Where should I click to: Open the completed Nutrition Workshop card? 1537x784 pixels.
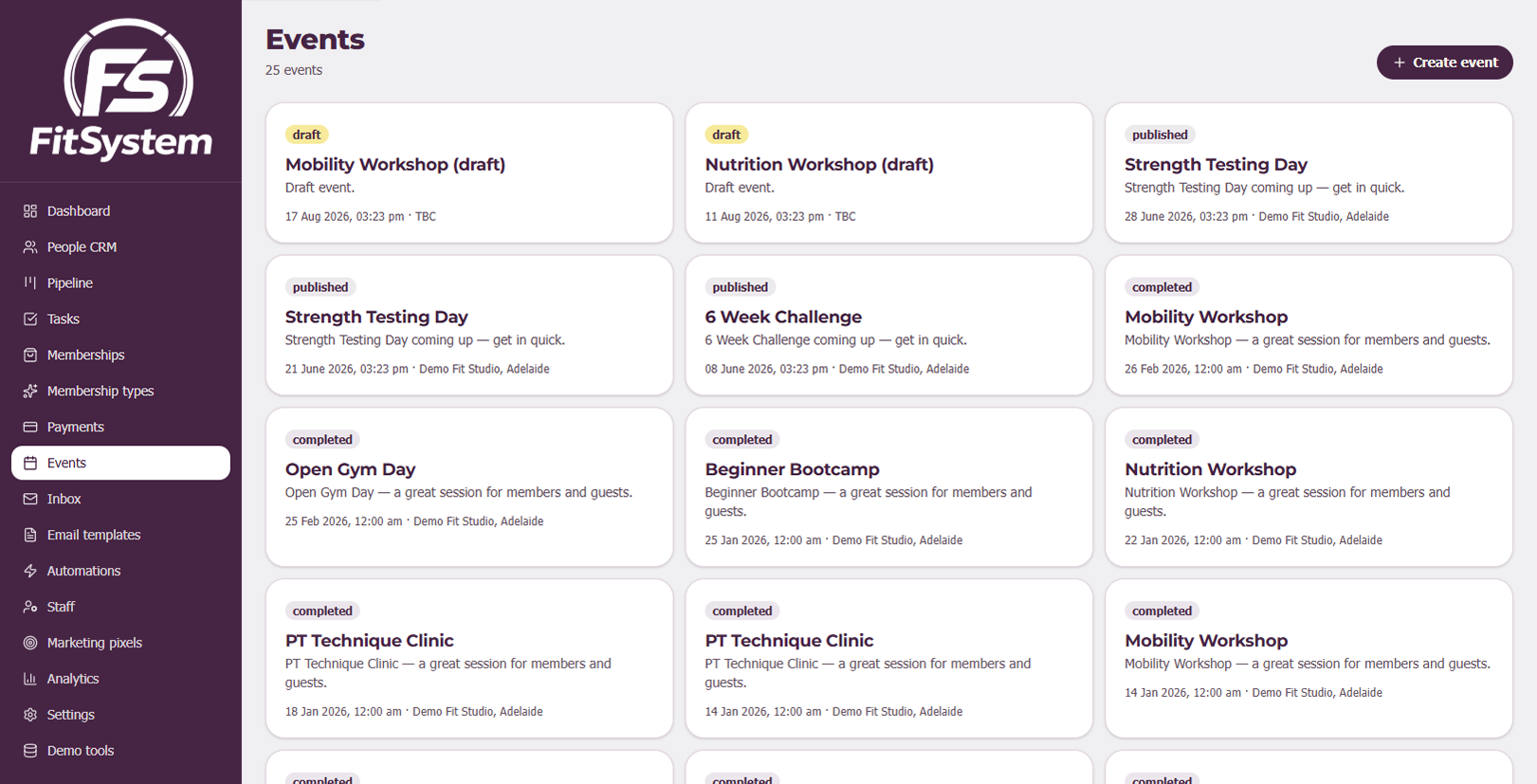point(1308,487)
